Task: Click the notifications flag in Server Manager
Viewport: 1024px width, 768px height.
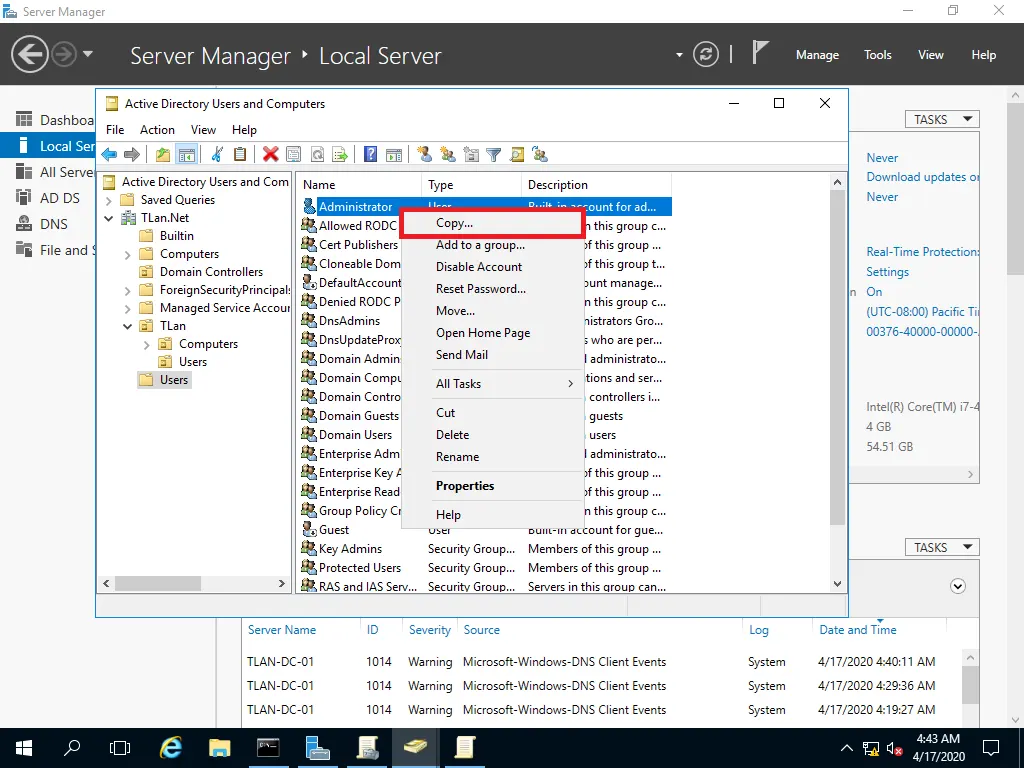Action: (x=760, y=52)
